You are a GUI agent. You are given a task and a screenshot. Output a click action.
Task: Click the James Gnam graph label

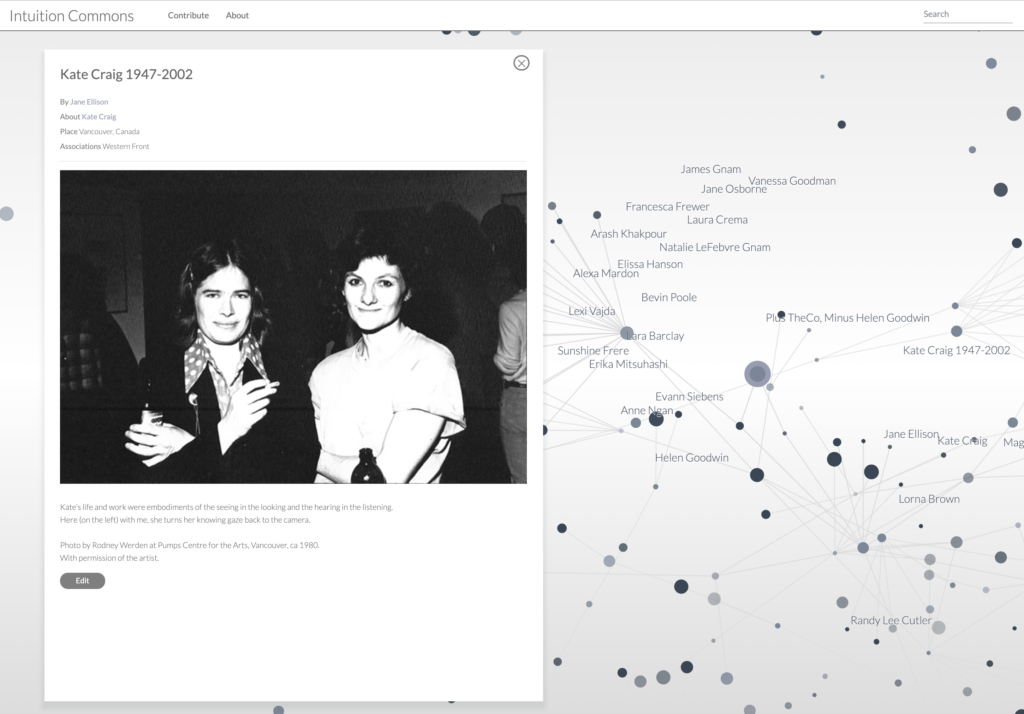[710, 170]
